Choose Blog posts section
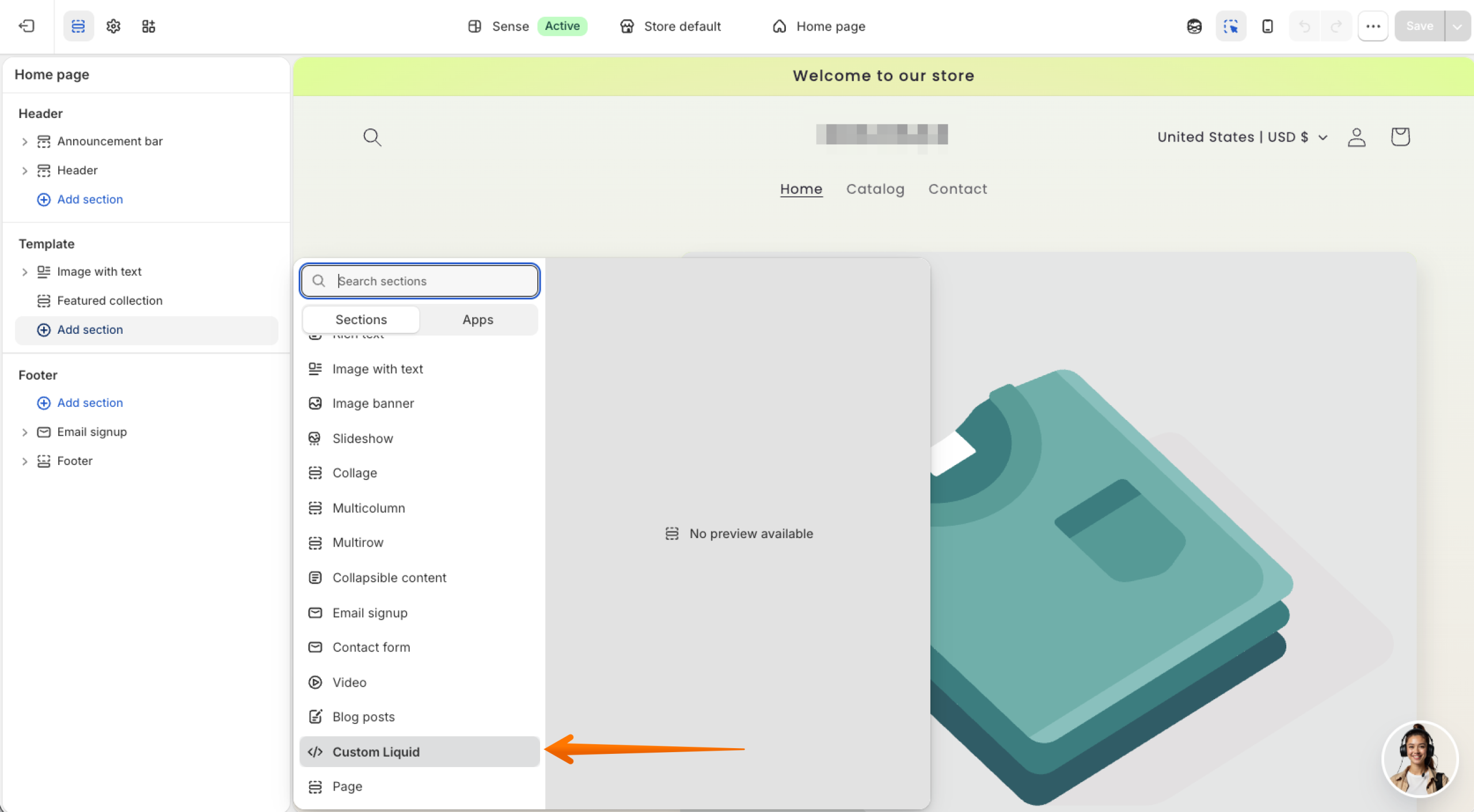Viewport: 1474px width, 812px height. 420,717
